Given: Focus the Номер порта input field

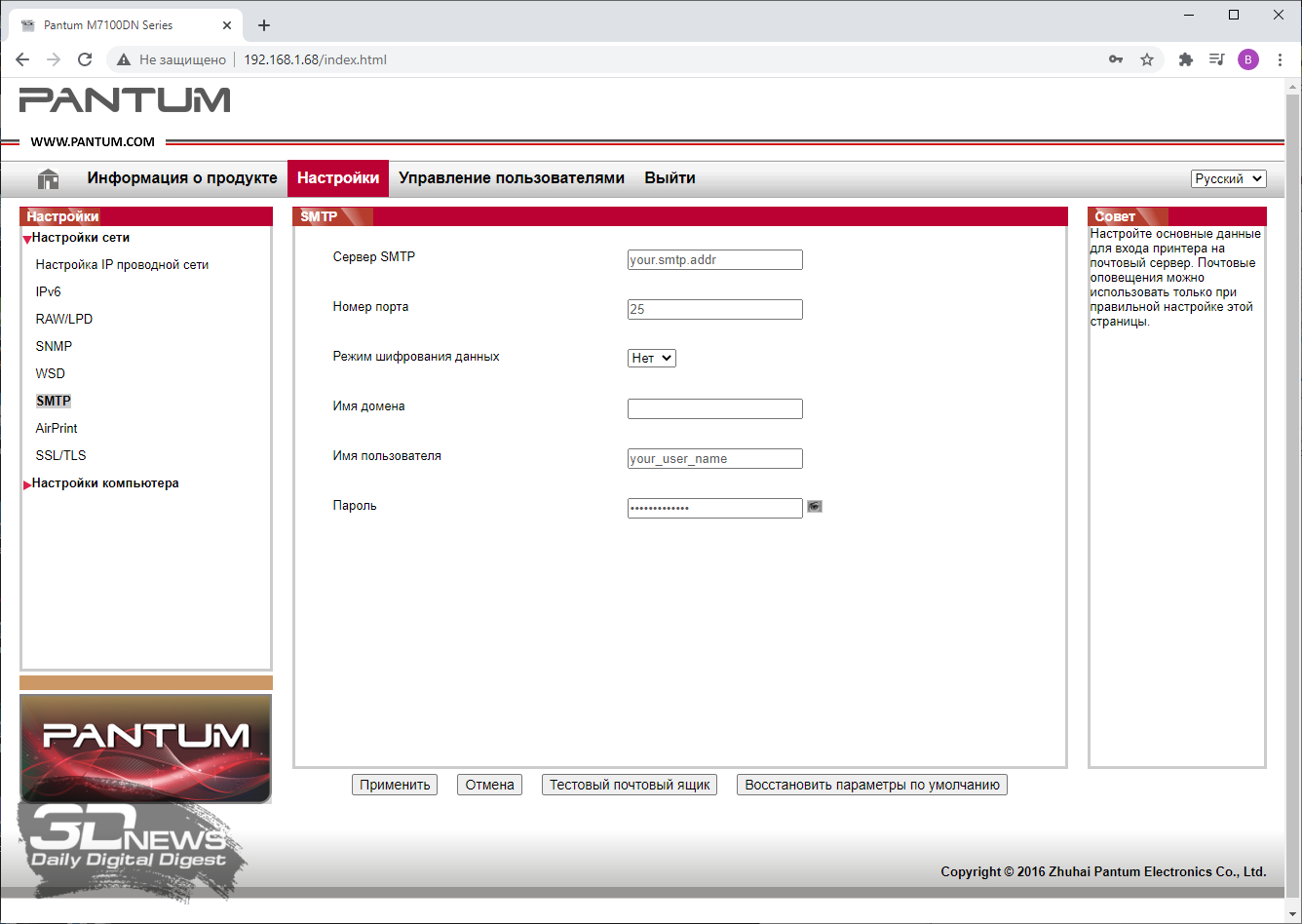Looking at the screenshot, I should click(715, 309).
